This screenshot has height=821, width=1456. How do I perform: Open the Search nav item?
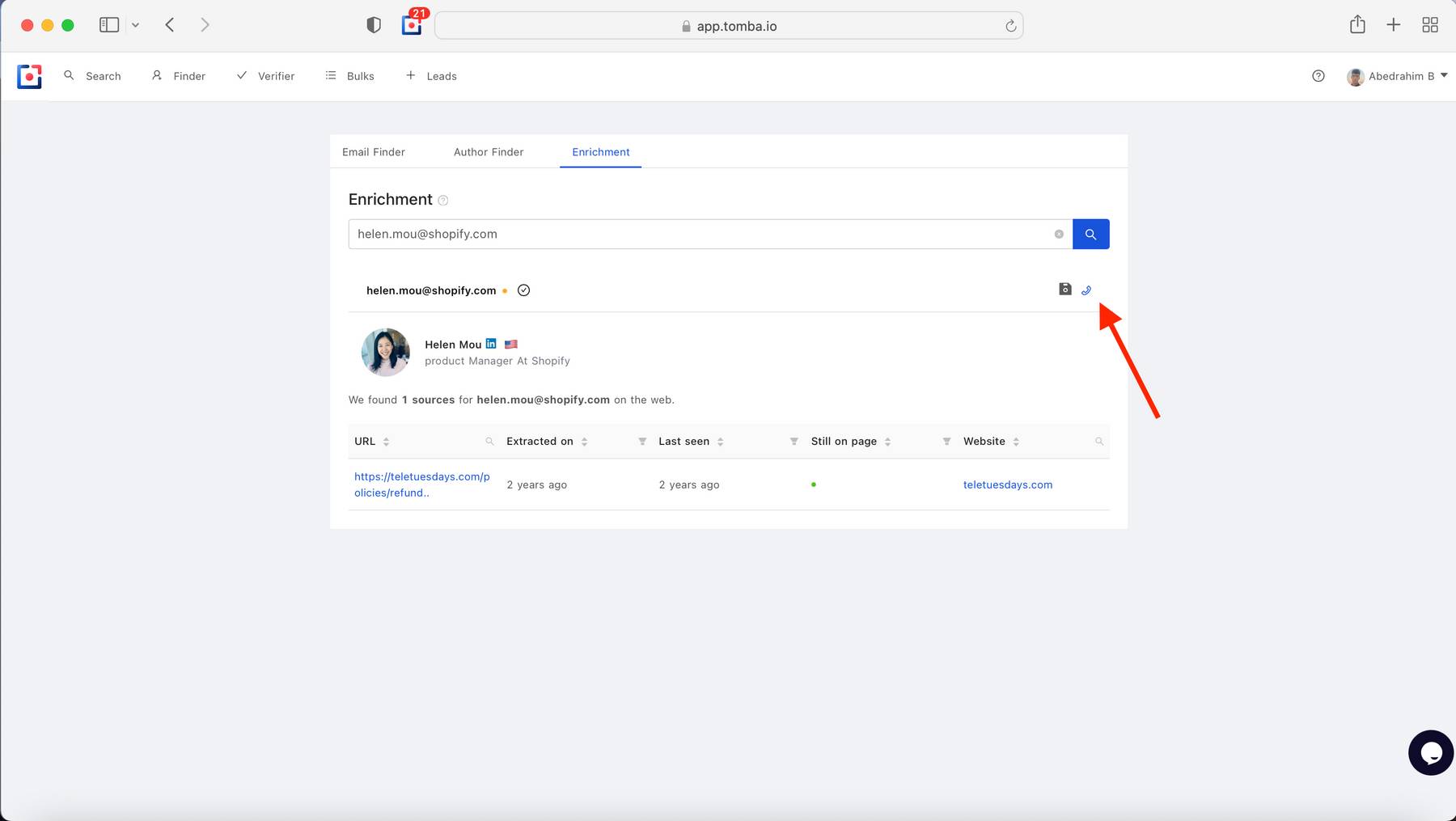click(92, 76)
